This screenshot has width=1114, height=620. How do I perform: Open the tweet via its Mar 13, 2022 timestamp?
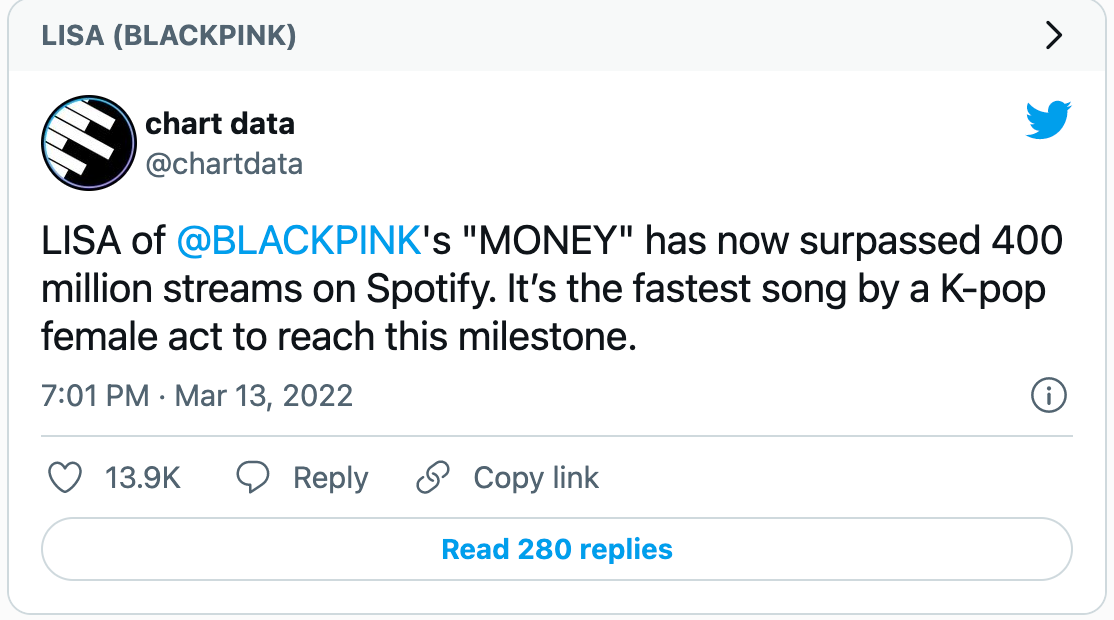(x=197, y=396)
